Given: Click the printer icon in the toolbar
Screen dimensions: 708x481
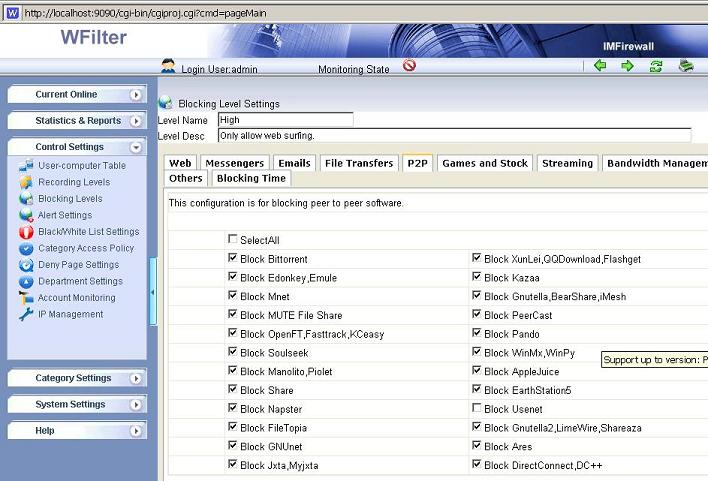Looking at the screenshot, I should [x=686, y=66].
